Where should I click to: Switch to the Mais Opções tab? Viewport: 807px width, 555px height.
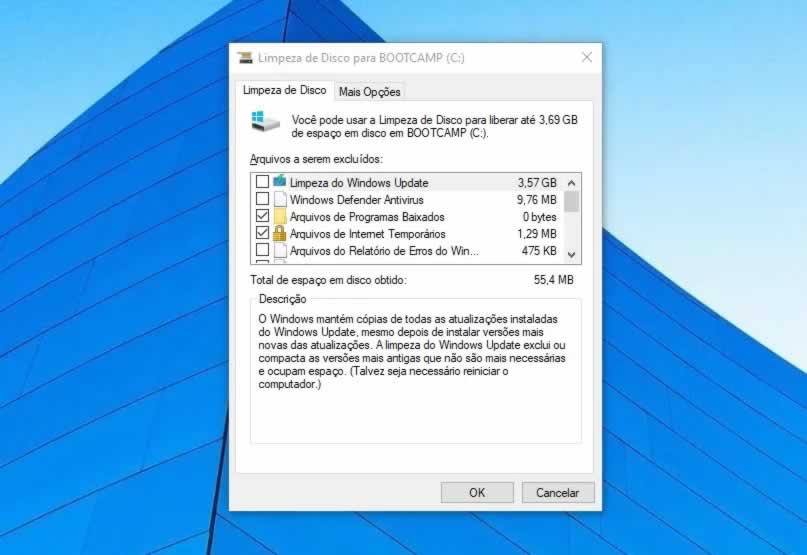click(x=369, y=92)
